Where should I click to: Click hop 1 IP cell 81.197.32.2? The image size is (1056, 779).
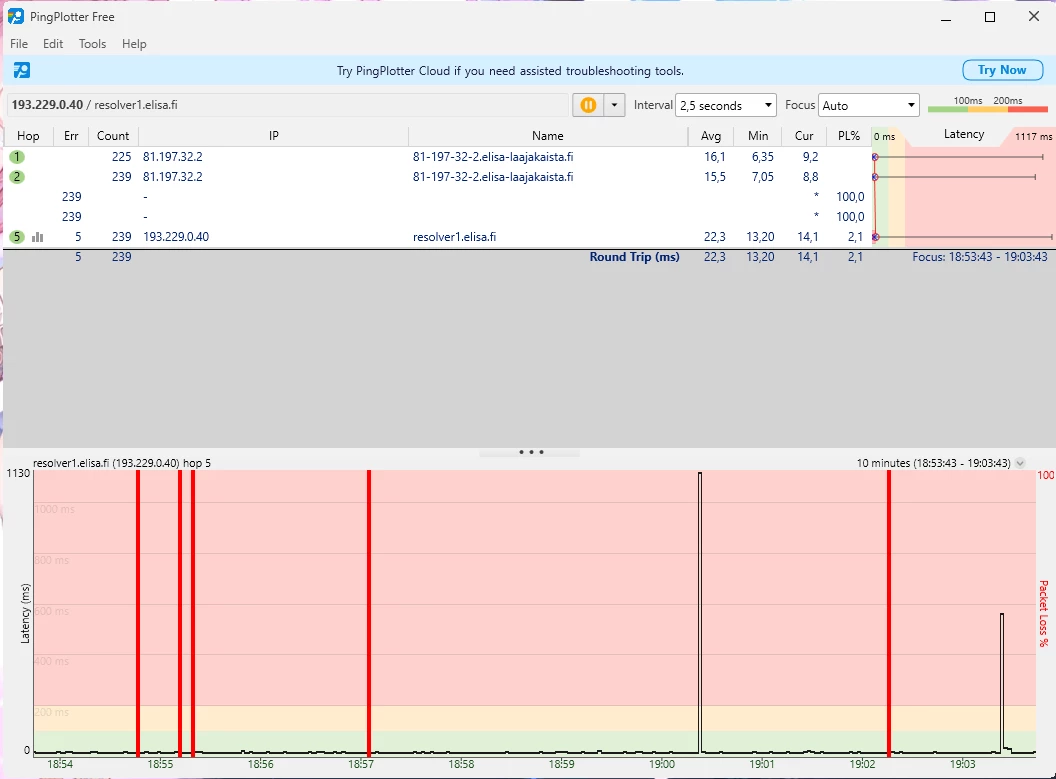click(172, 157)
